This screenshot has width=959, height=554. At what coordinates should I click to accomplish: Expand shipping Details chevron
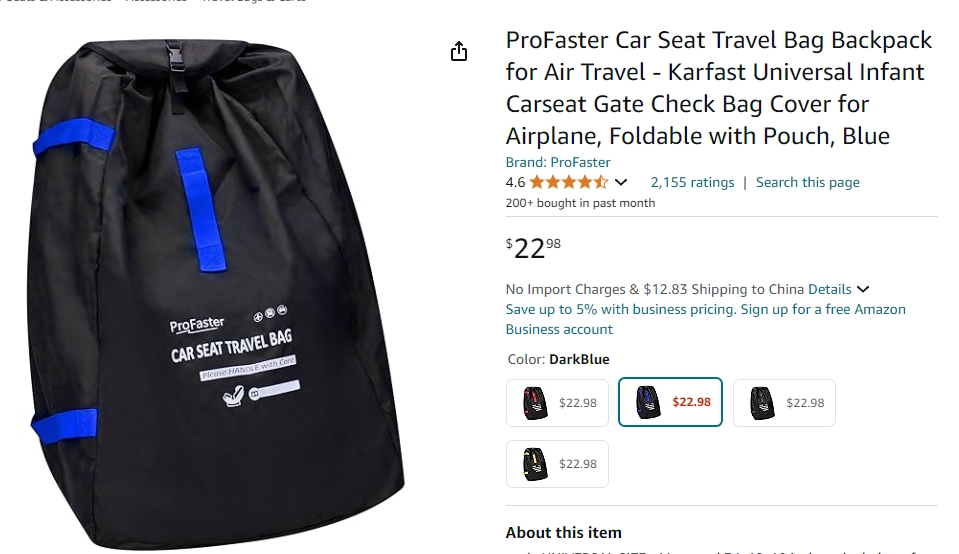[x=863, y=289]
